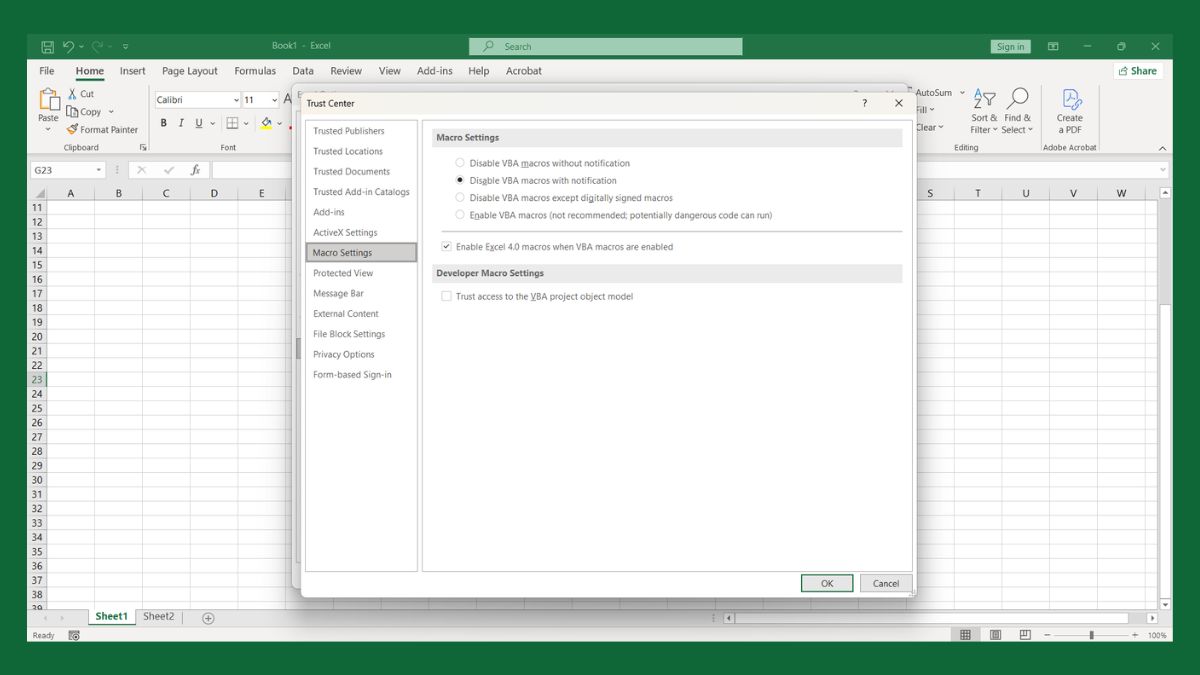Open Trusted Publishers section

click(x=349, y=131)
